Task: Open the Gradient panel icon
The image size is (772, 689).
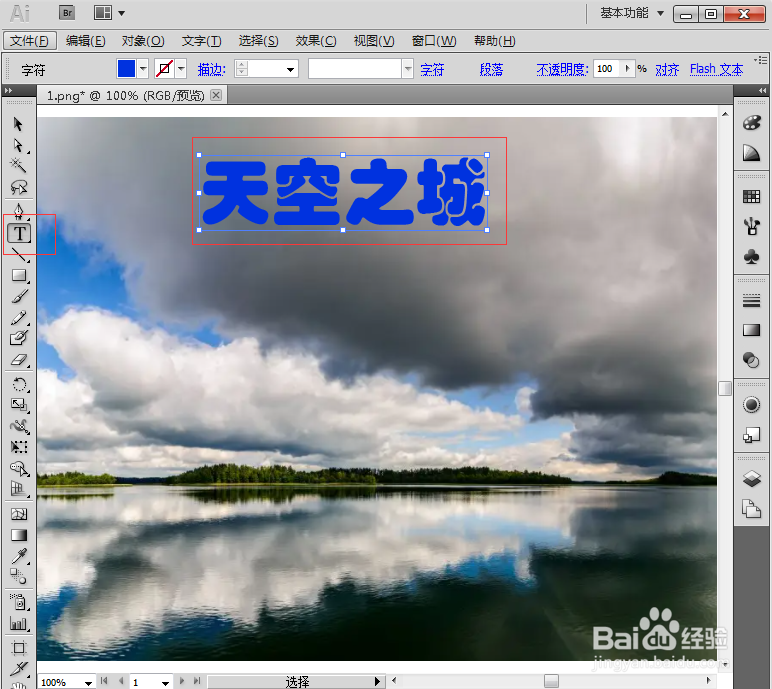Action: pyautogui.click(x=751, y=330)
